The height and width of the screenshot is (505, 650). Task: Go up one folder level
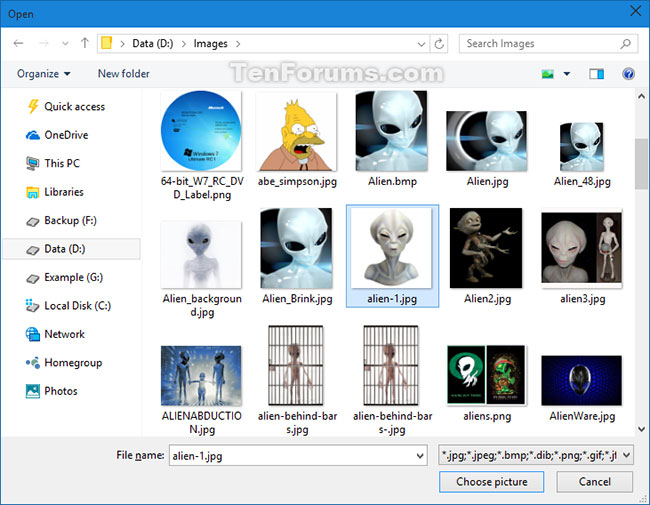85,43
